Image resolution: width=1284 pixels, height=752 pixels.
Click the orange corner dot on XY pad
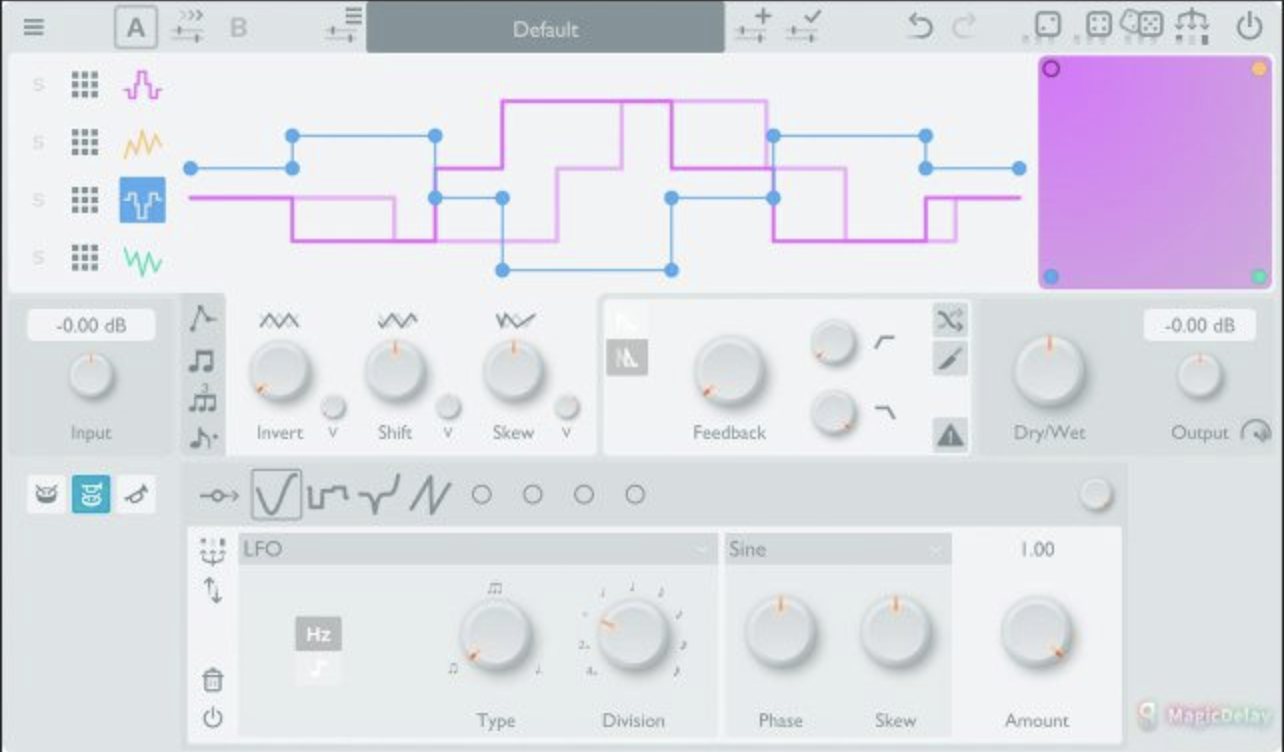pos(1259,69)
